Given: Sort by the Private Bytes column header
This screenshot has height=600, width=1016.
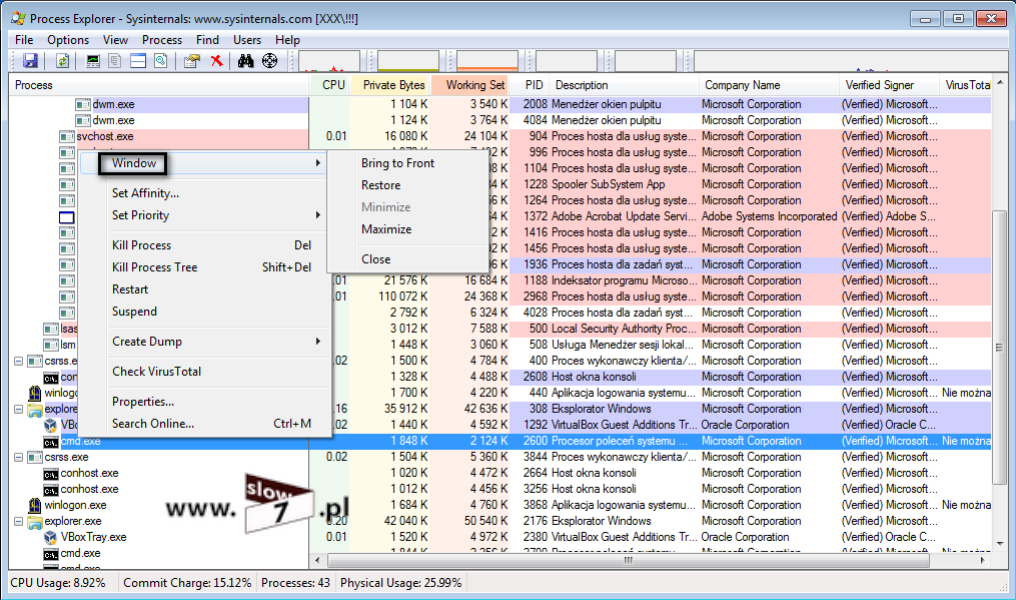Looking at the screenshot, I should point(390,85).
